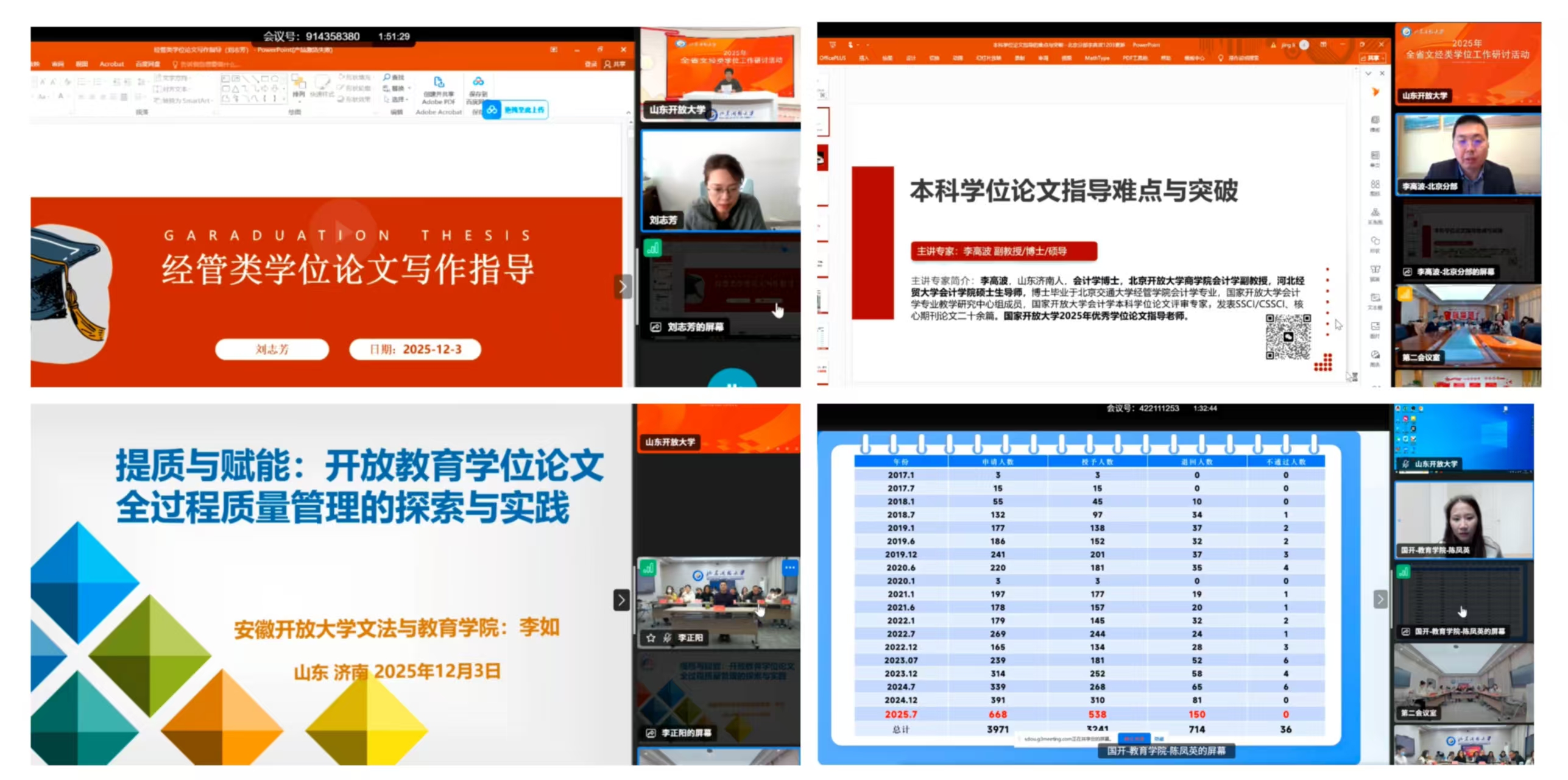This screenshot has height=780, width=1568.
Task: Click 共享 share button in PowerPoint title bar
Action: click(615, 64)
